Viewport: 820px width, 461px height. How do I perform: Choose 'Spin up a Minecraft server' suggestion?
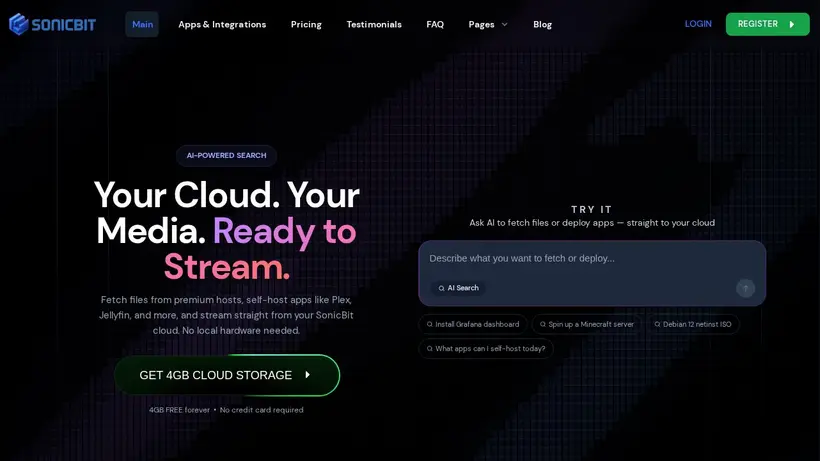click(587, 324)
